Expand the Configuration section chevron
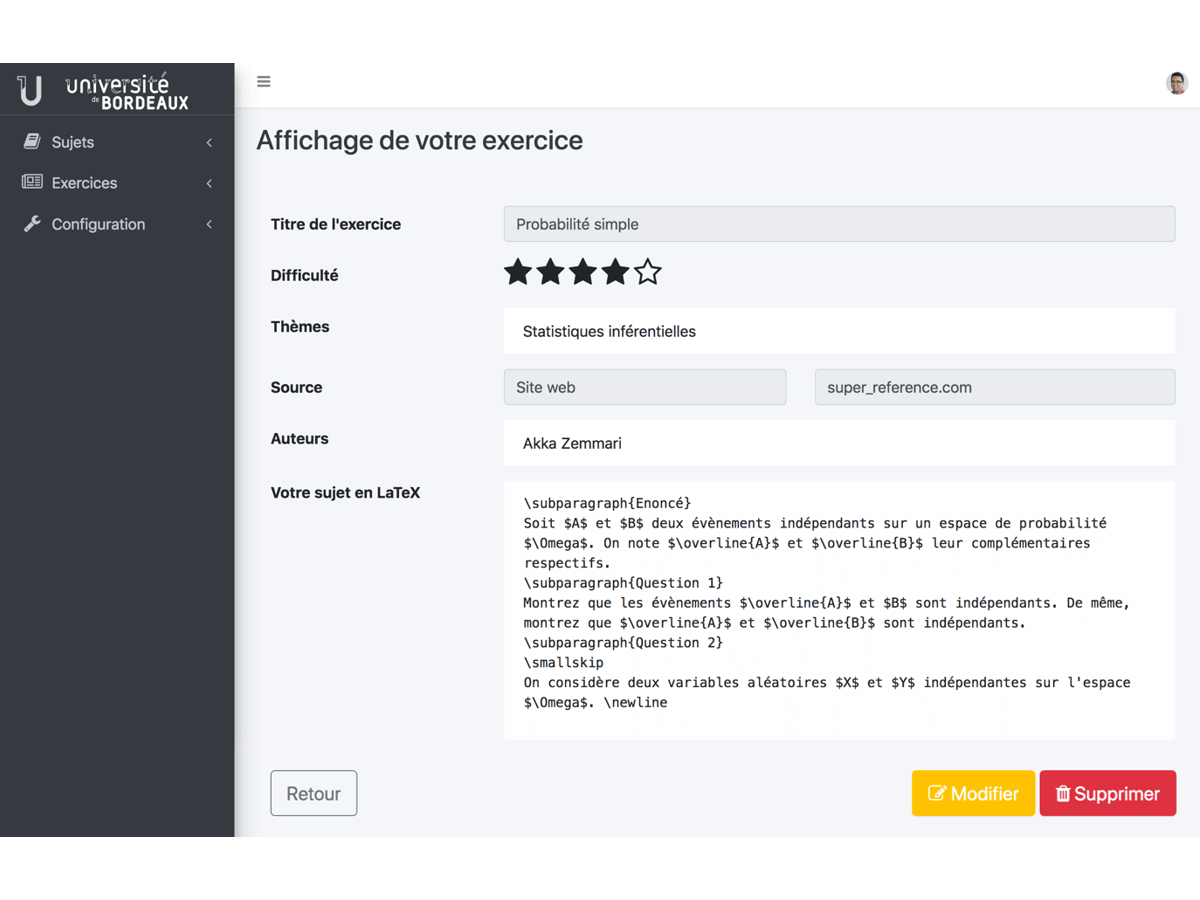Viewport: 1200px width, 900px height. [x=209, y=224]
